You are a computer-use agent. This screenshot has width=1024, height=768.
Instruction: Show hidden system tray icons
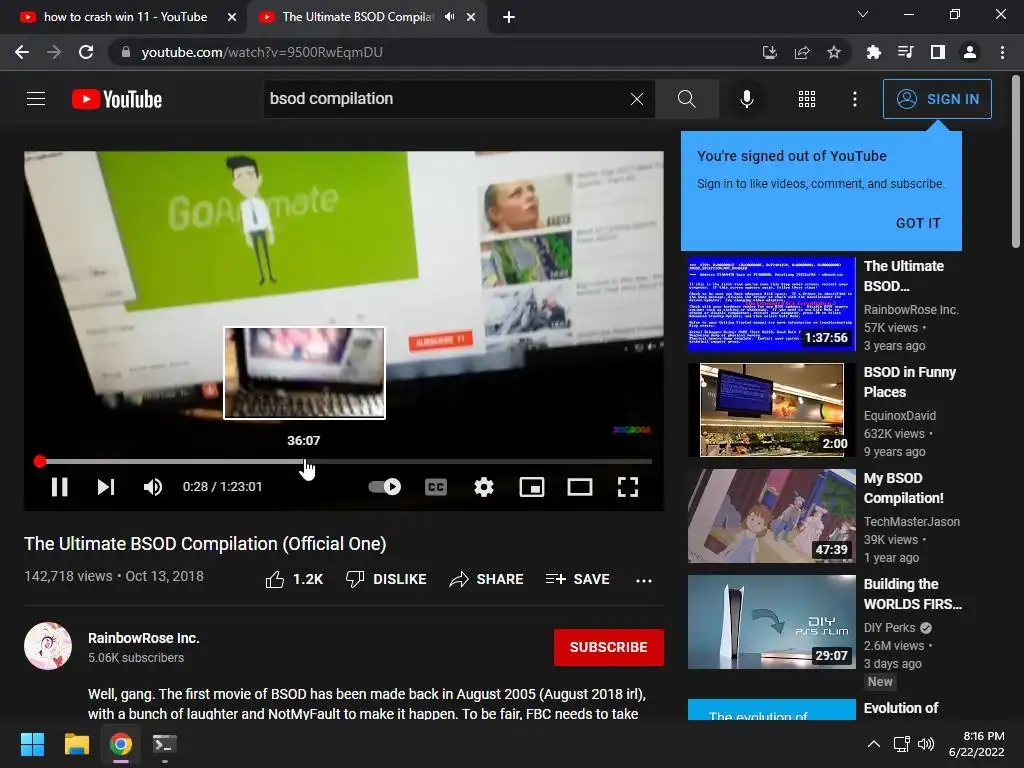[x=873, y=744]
